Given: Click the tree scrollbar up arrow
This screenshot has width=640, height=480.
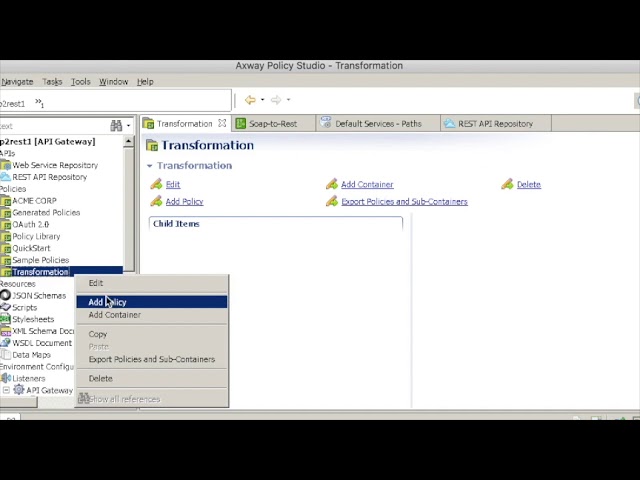Looking at the screenshot, I should point(129,142).
